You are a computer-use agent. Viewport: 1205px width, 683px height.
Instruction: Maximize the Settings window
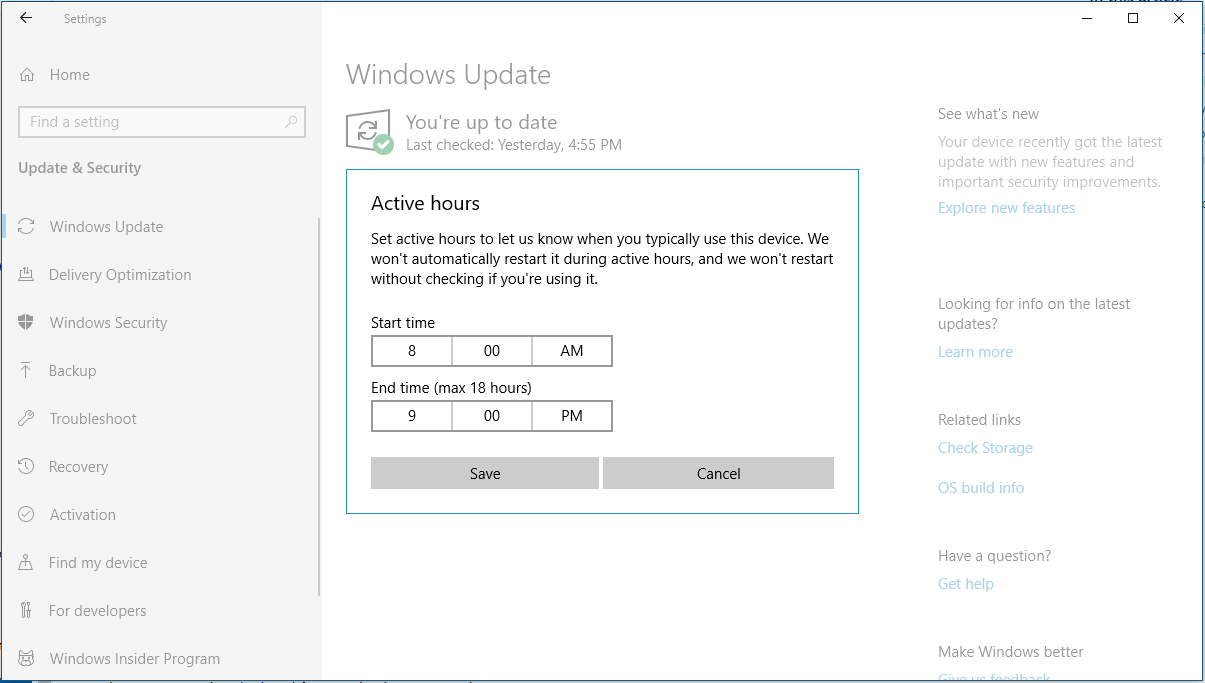pos(1133,18)
